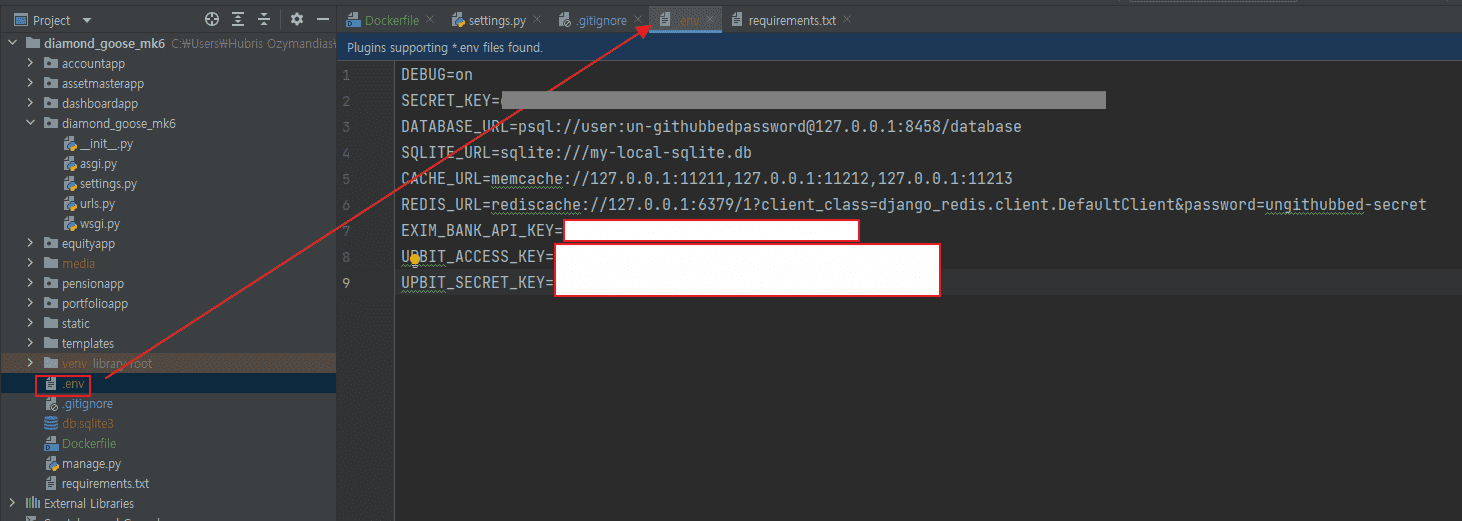1462x521 pixels.
Task: Click the CACHE_URL memcache line
Action: pos(707,179)
